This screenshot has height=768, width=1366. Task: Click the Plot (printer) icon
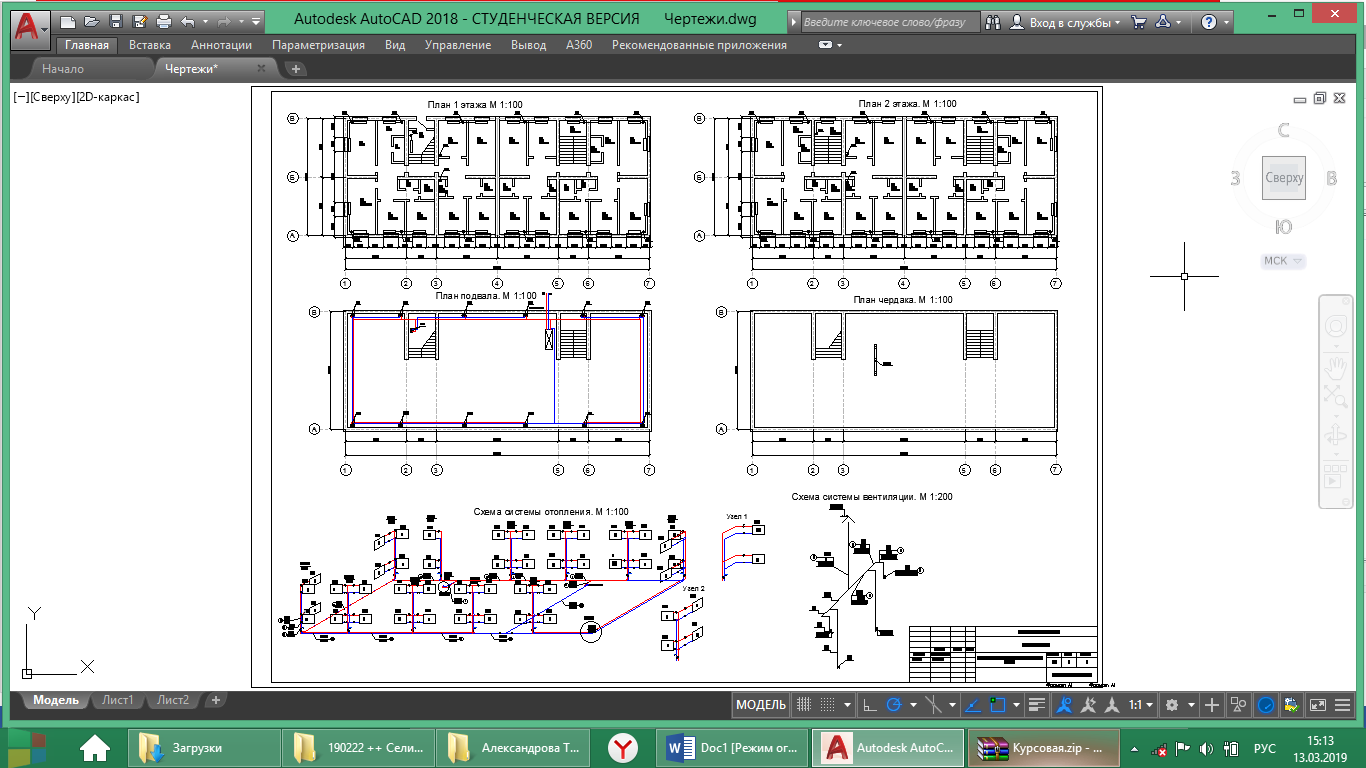tap(164, 20)
